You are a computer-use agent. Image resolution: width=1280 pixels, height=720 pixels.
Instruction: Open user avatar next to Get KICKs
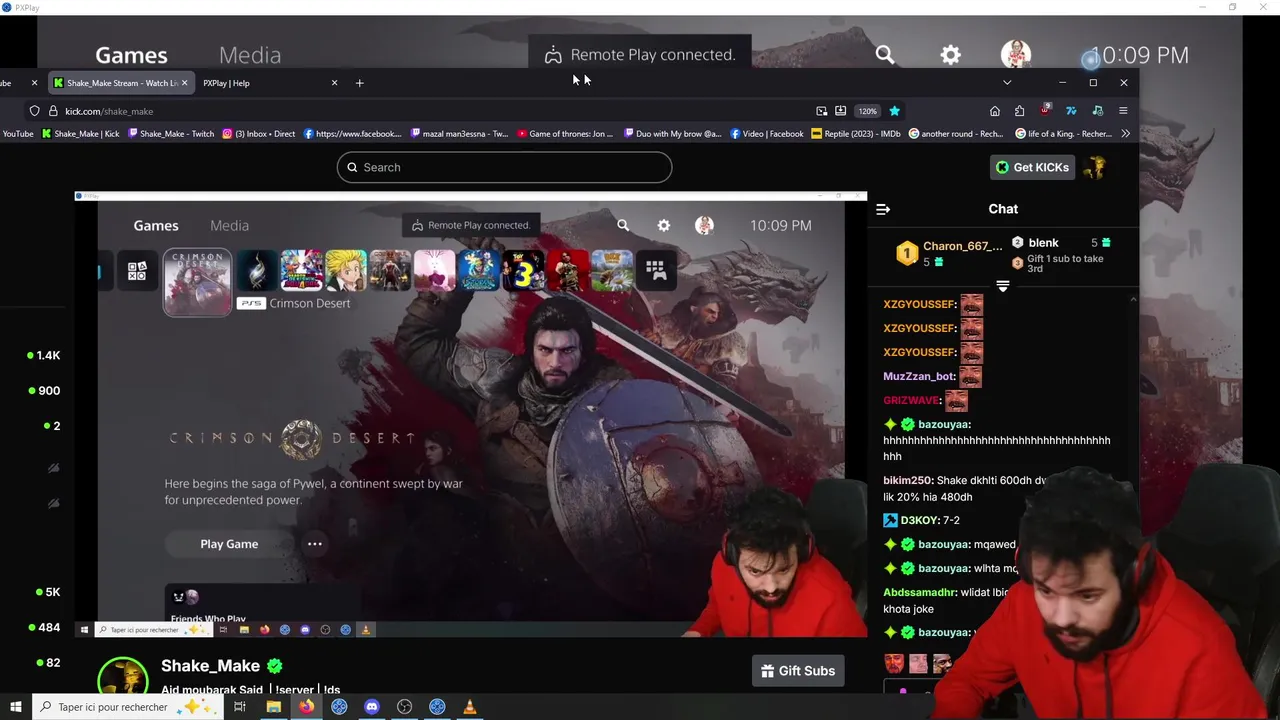pos(1095,167)
